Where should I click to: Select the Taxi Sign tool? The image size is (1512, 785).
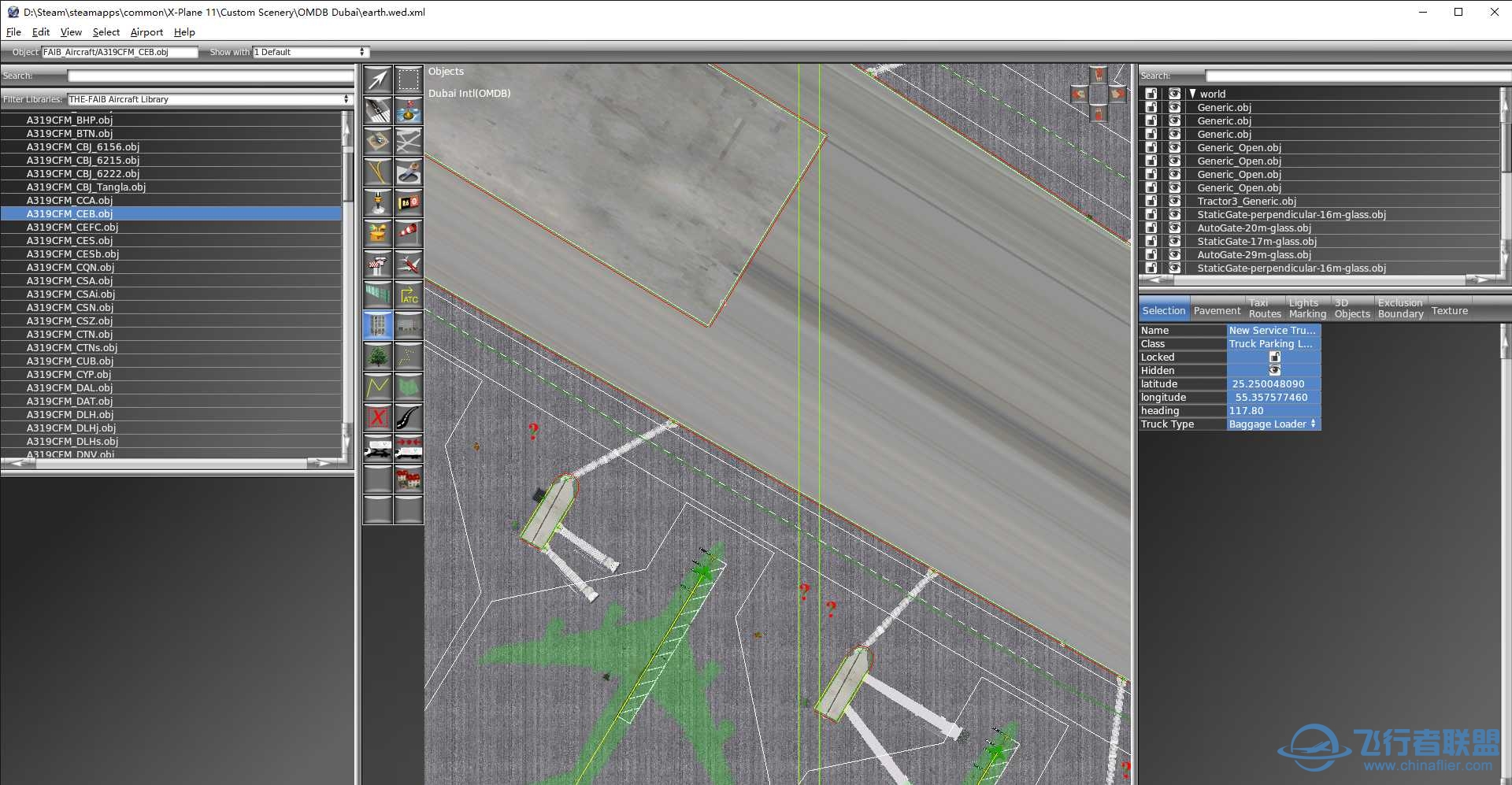(x=409, y=202)
